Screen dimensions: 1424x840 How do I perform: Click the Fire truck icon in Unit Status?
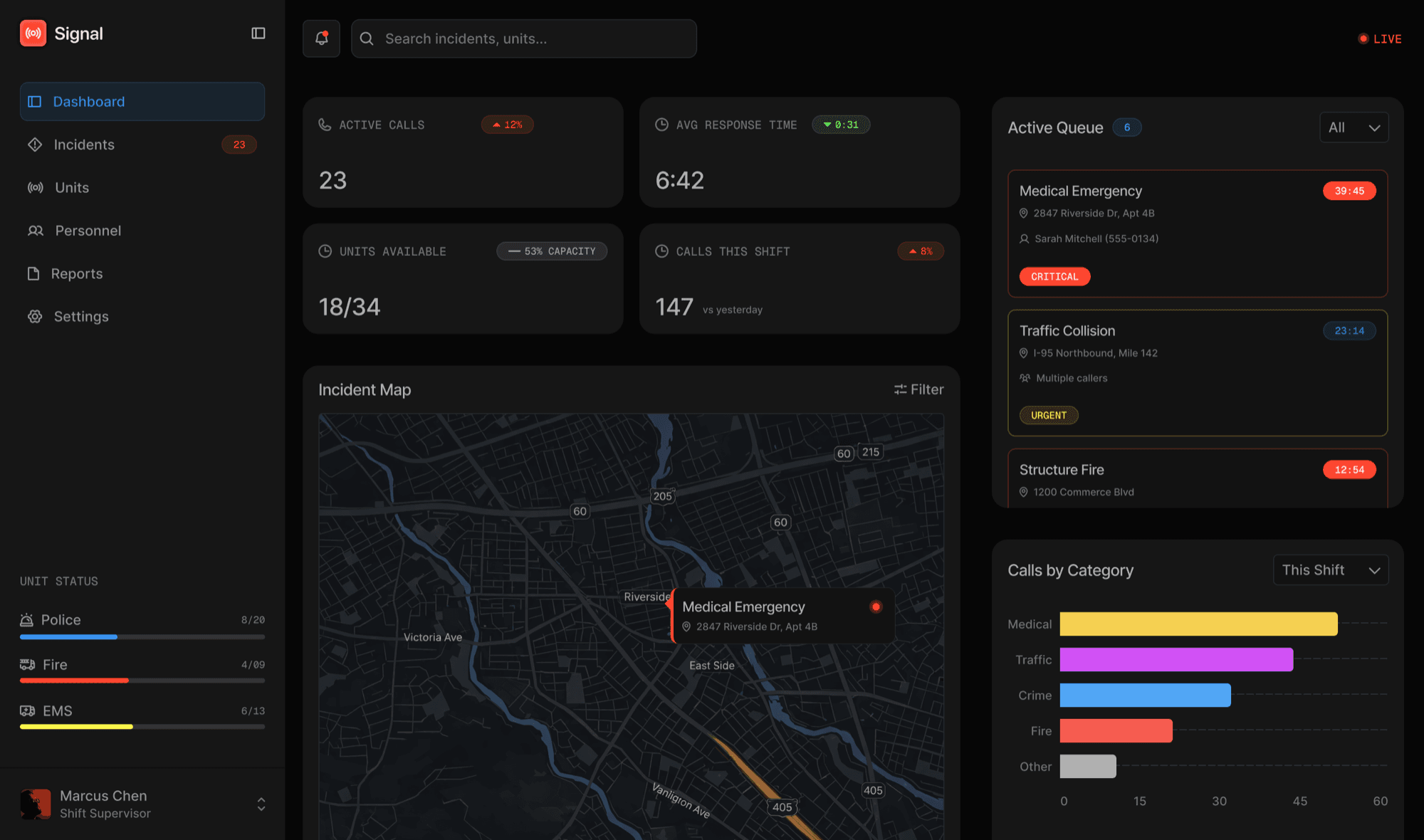coord(28,665)
